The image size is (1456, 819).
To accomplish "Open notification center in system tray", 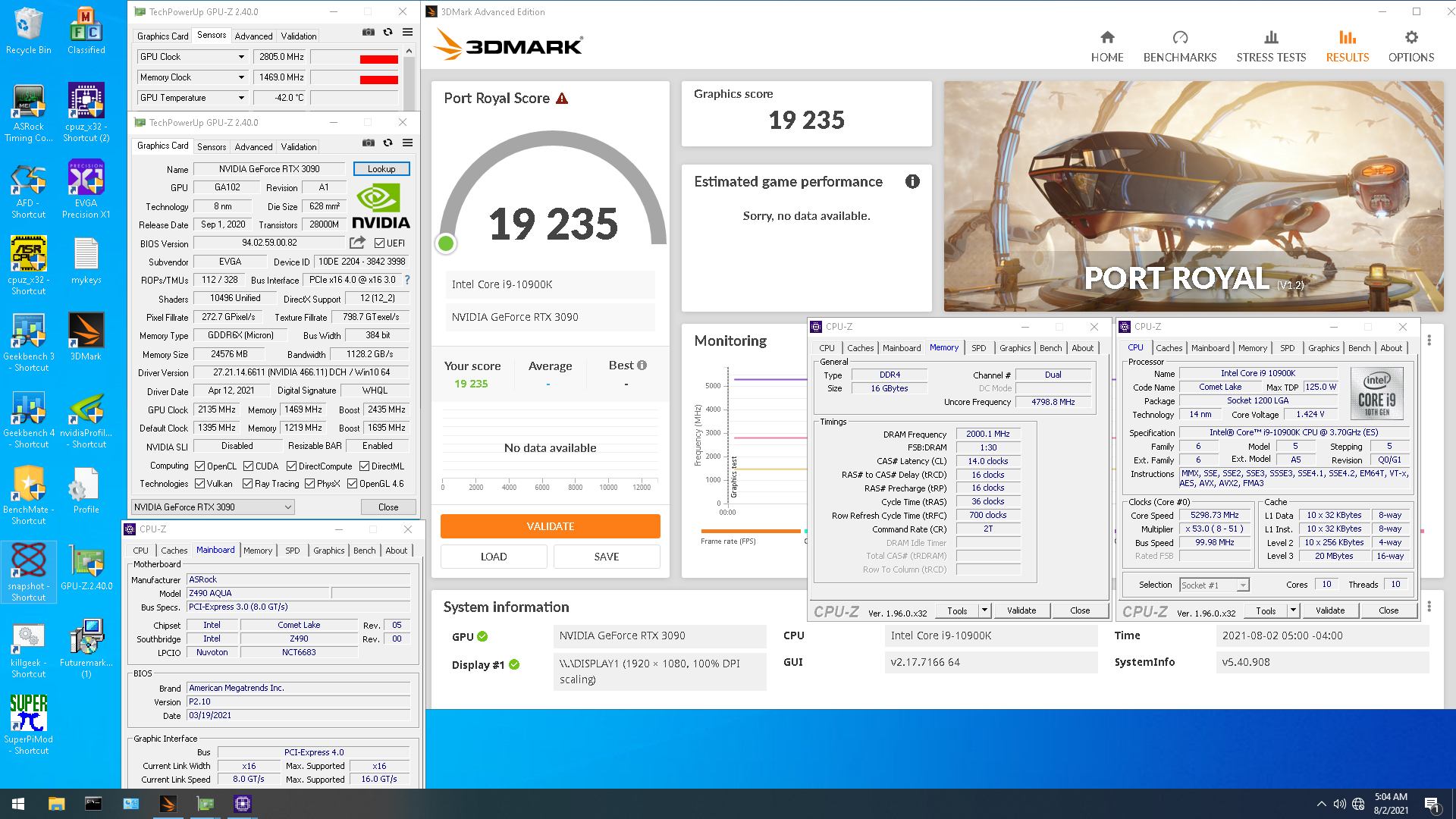I will [1431, 804].
